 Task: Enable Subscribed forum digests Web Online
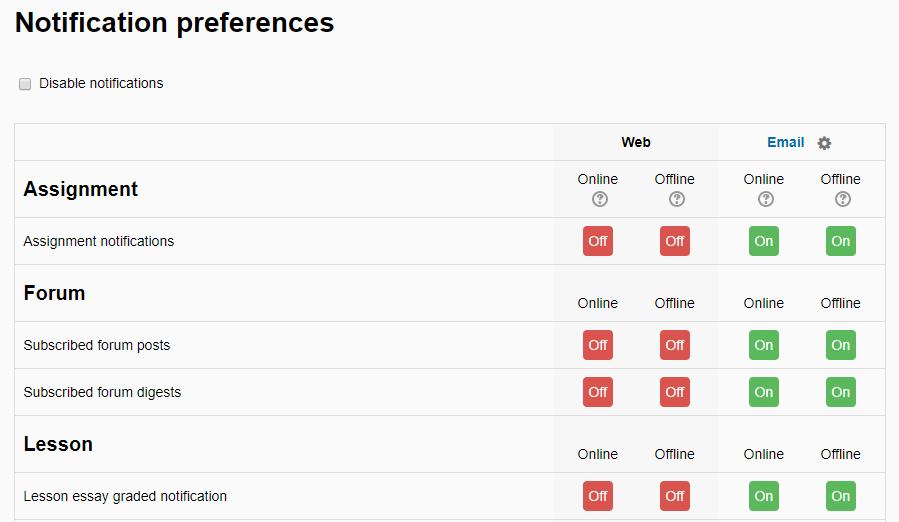pos(598,392)
